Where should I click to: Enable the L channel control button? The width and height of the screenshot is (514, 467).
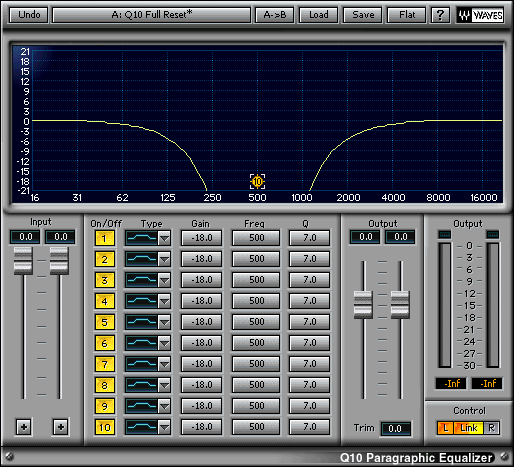click(x=445, y=428)
